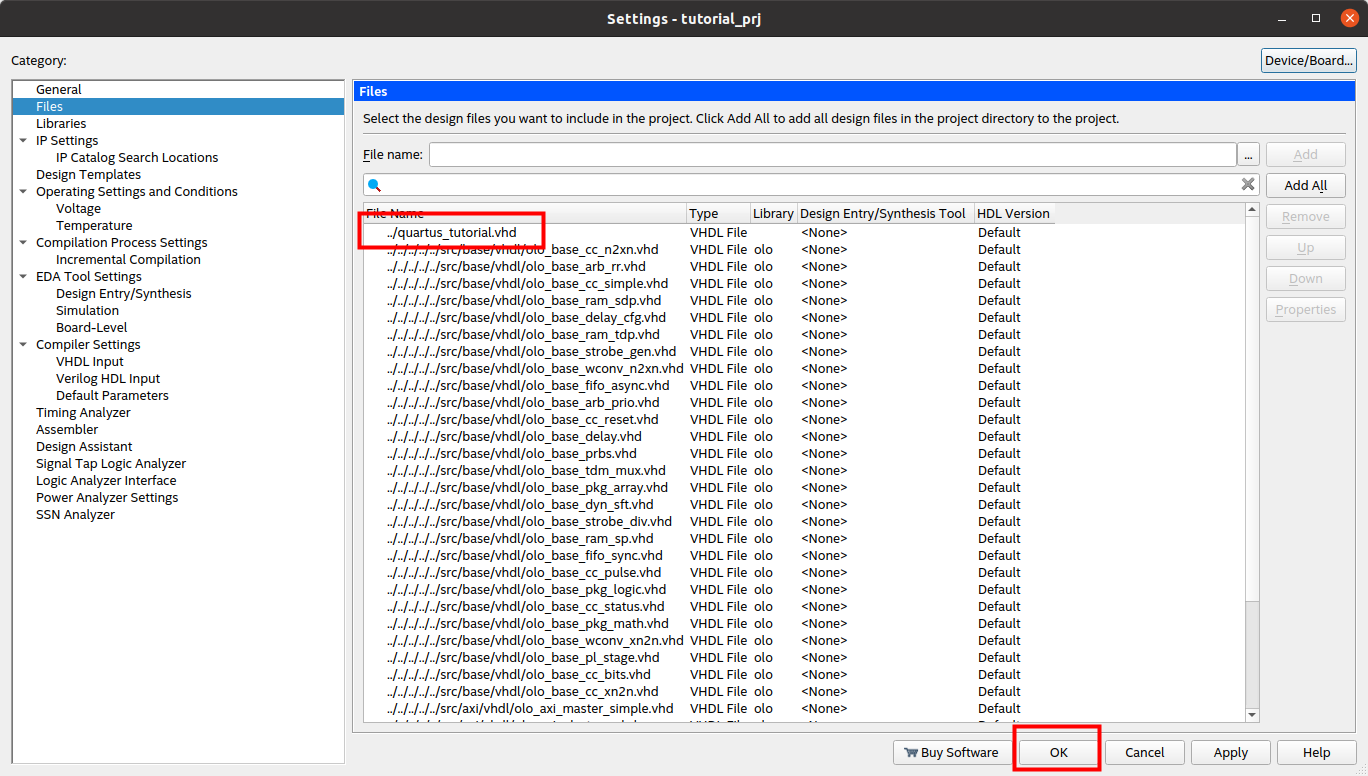Open the Device/Board... dialog
Viewport: 1368px width, 776px height.
click(1309, 60)
